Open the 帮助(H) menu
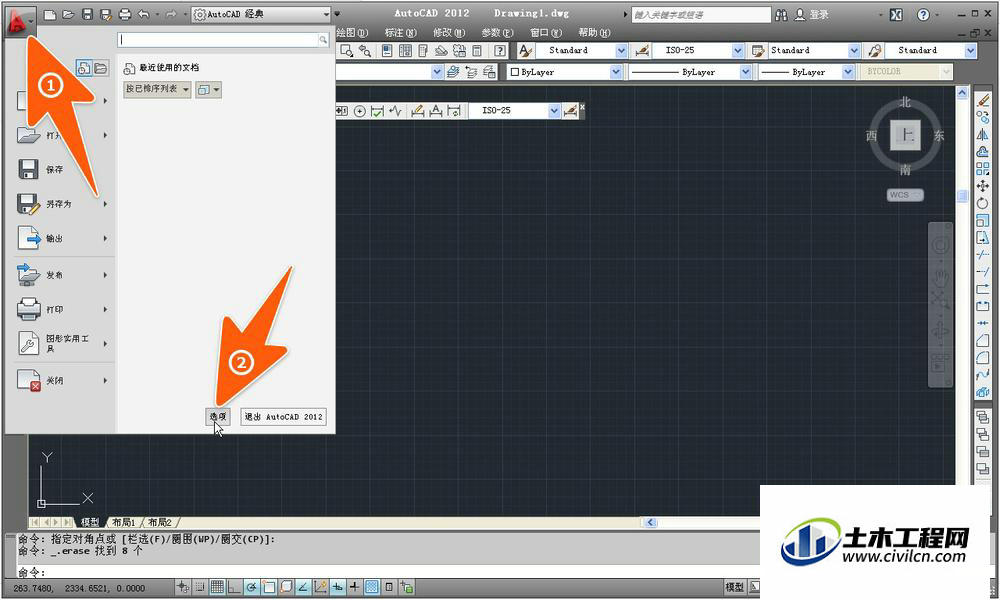Screen dimensions: 1000x600 tap(594, 33)
